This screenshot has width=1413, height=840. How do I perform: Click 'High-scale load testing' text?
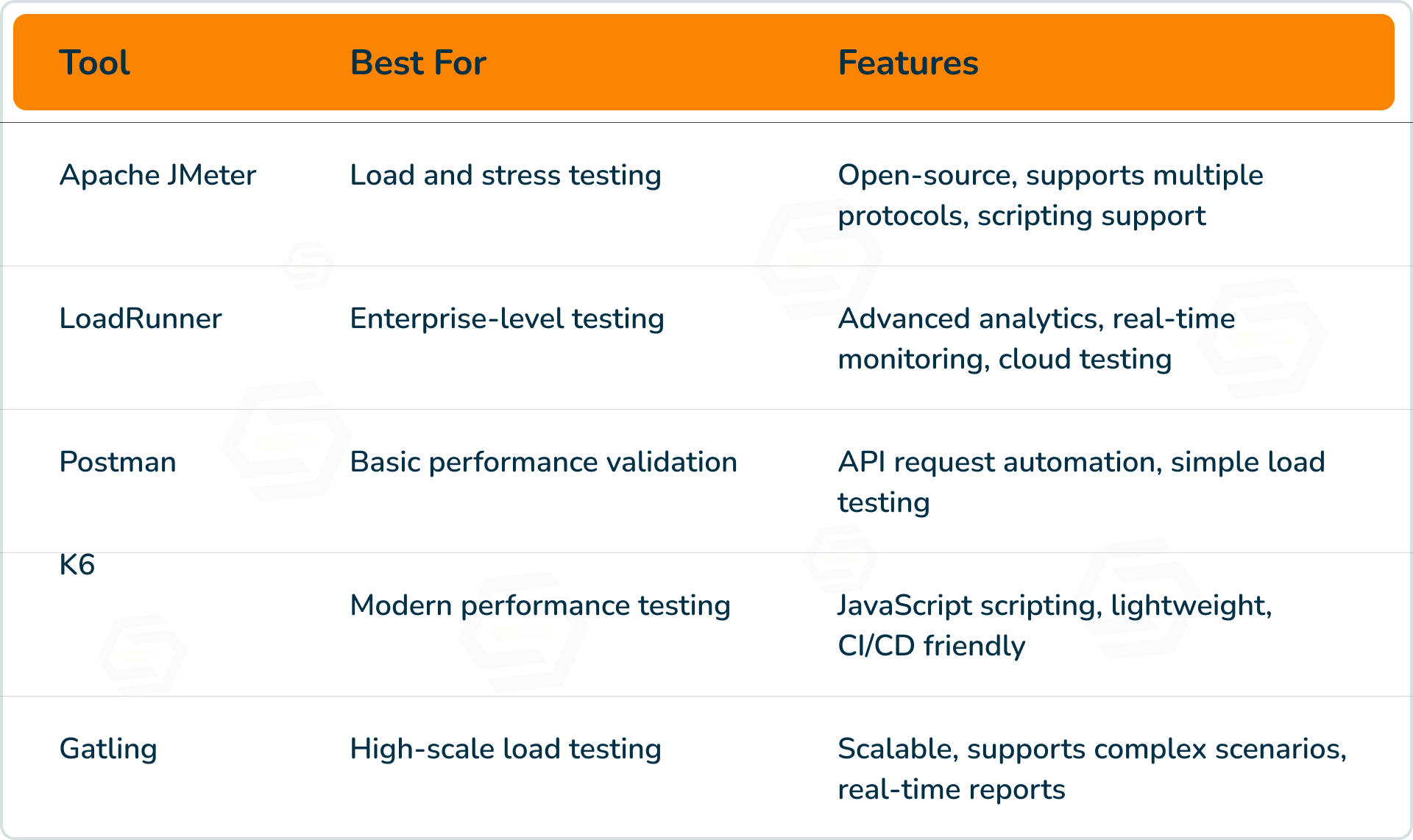(506, 749)
